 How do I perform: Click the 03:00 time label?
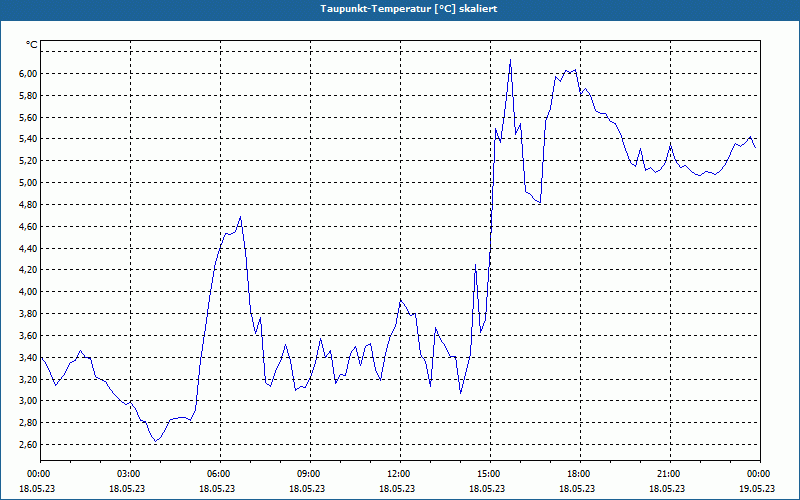tap(131, 474)
